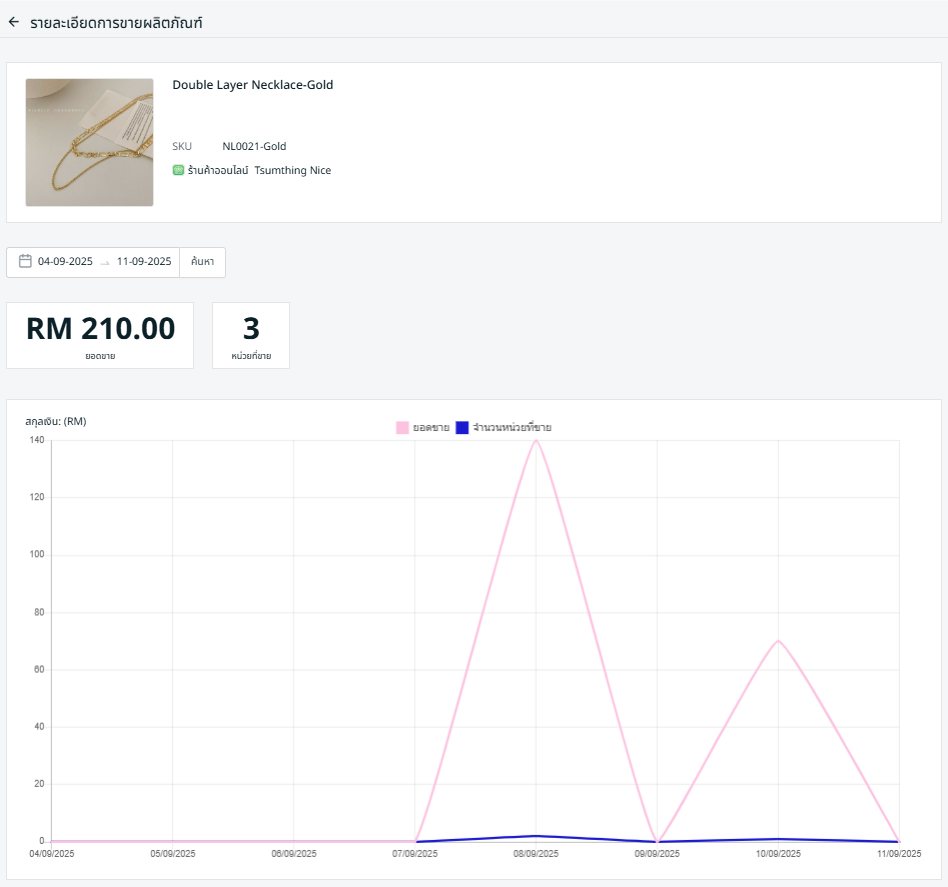Click the SKU value NL0021-Gold

pyautogui.click(x=254, y=146)
